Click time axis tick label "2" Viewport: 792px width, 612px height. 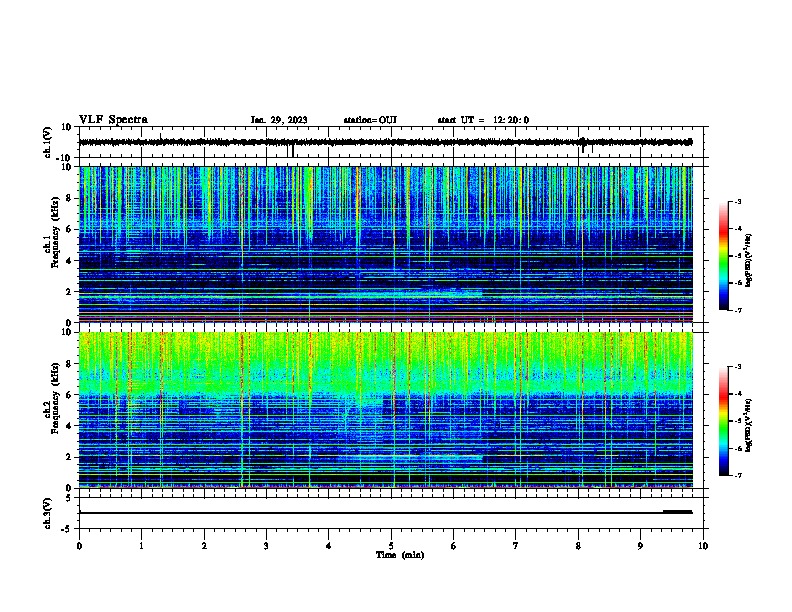(x=204, y=546)
